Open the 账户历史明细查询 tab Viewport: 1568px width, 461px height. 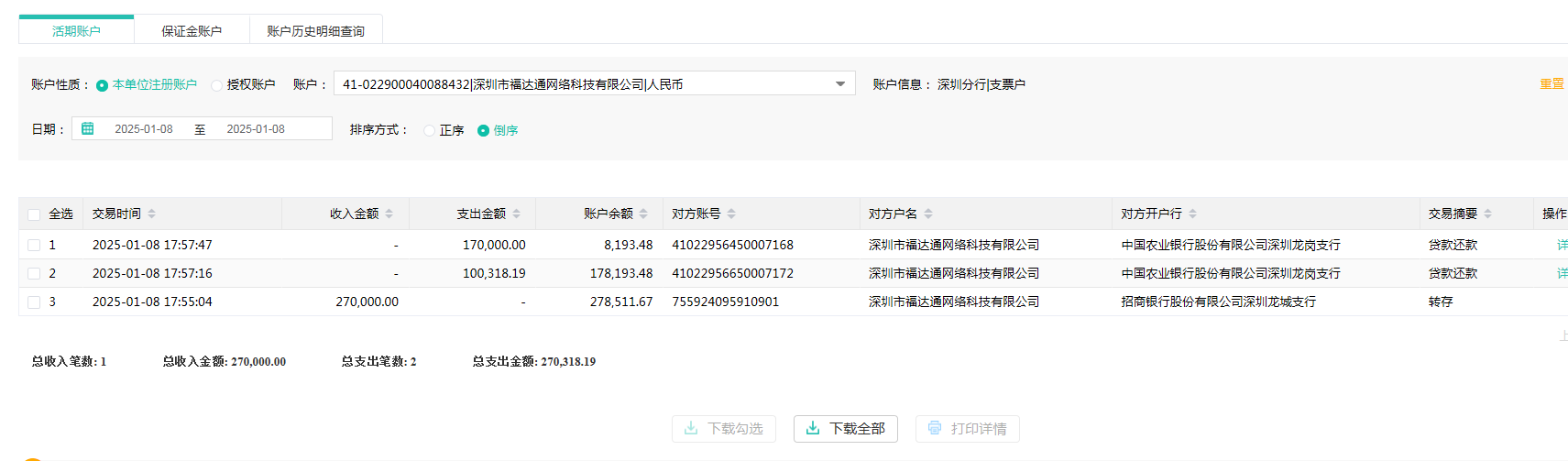coord(315,31)
